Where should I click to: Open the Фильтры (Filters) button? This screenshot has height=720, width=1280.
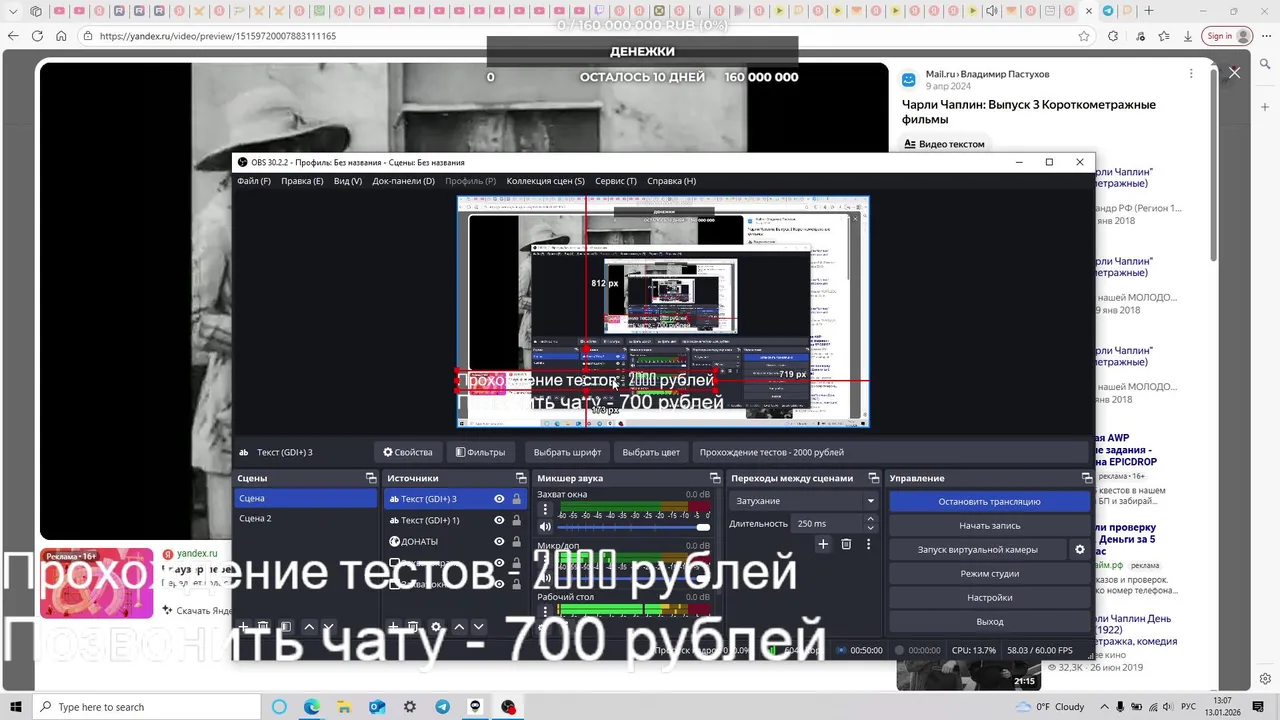click(480, 452)
